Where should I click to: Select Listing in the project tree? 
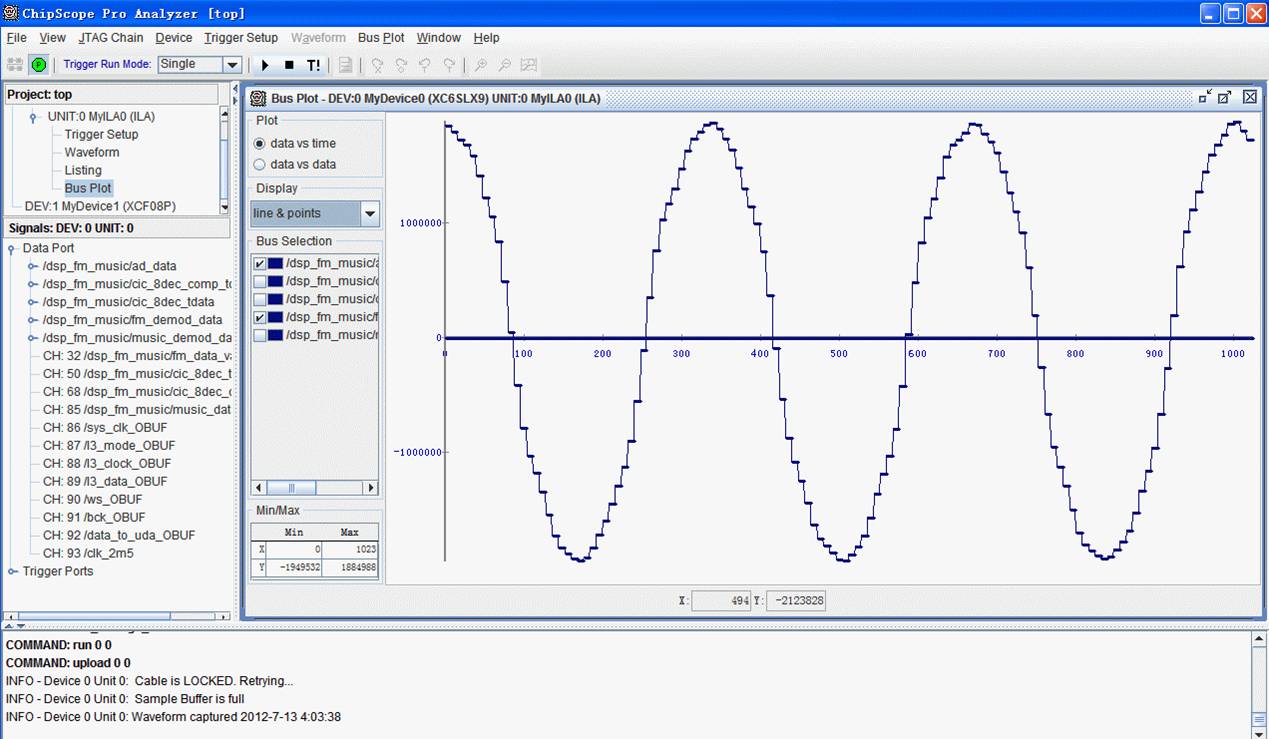click(83, 170)
